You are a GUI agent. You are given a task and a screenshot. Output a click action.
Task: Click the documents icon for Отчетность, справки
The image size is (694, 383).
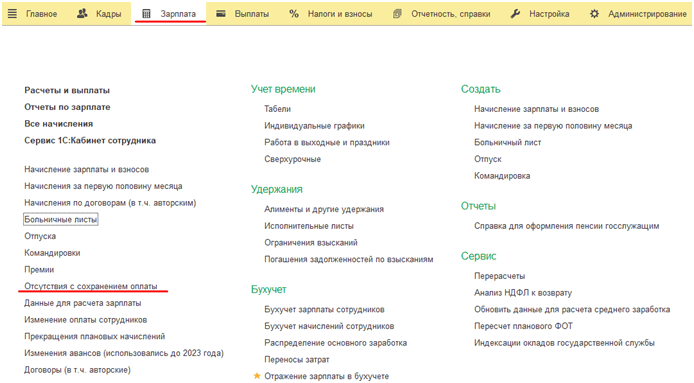coord(397,14)
